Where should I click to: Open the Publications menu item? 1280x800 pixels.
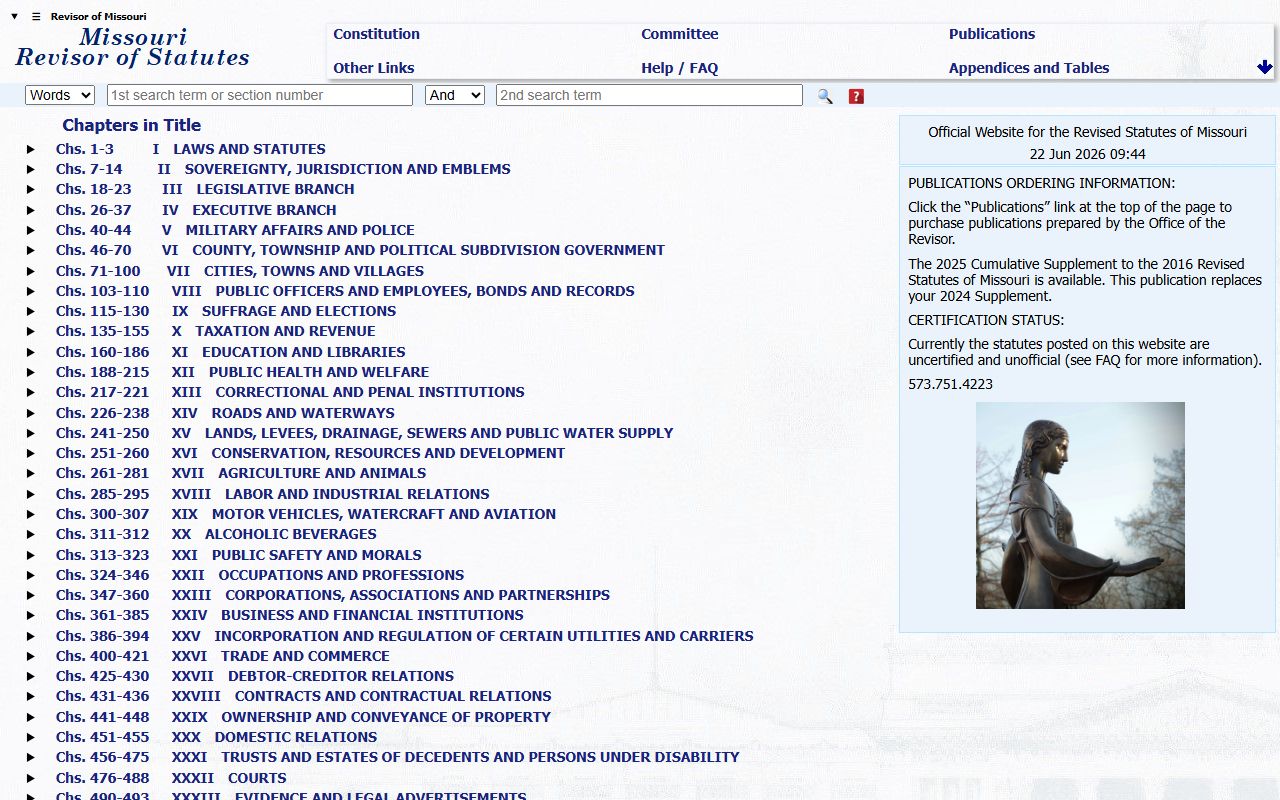tap(992, 34)
